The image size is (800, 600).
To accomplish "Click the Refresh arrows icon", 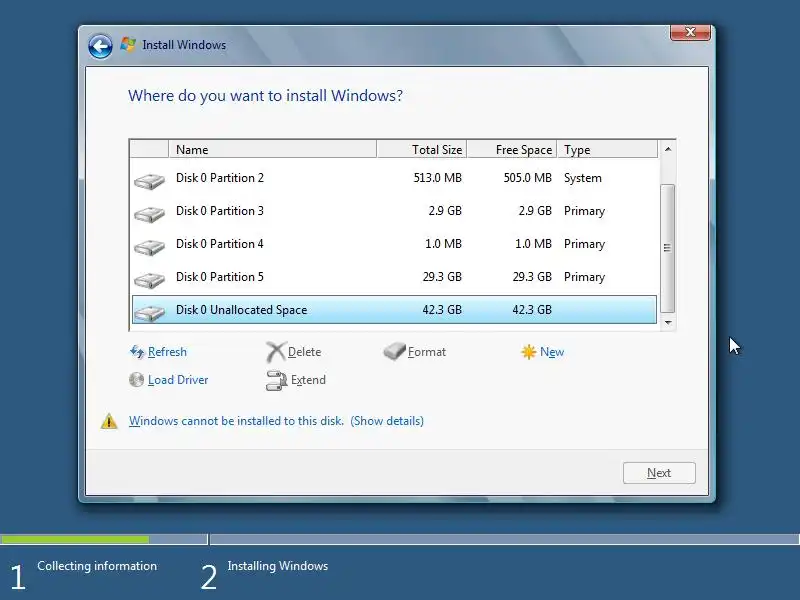I will [x=137, y=352].
